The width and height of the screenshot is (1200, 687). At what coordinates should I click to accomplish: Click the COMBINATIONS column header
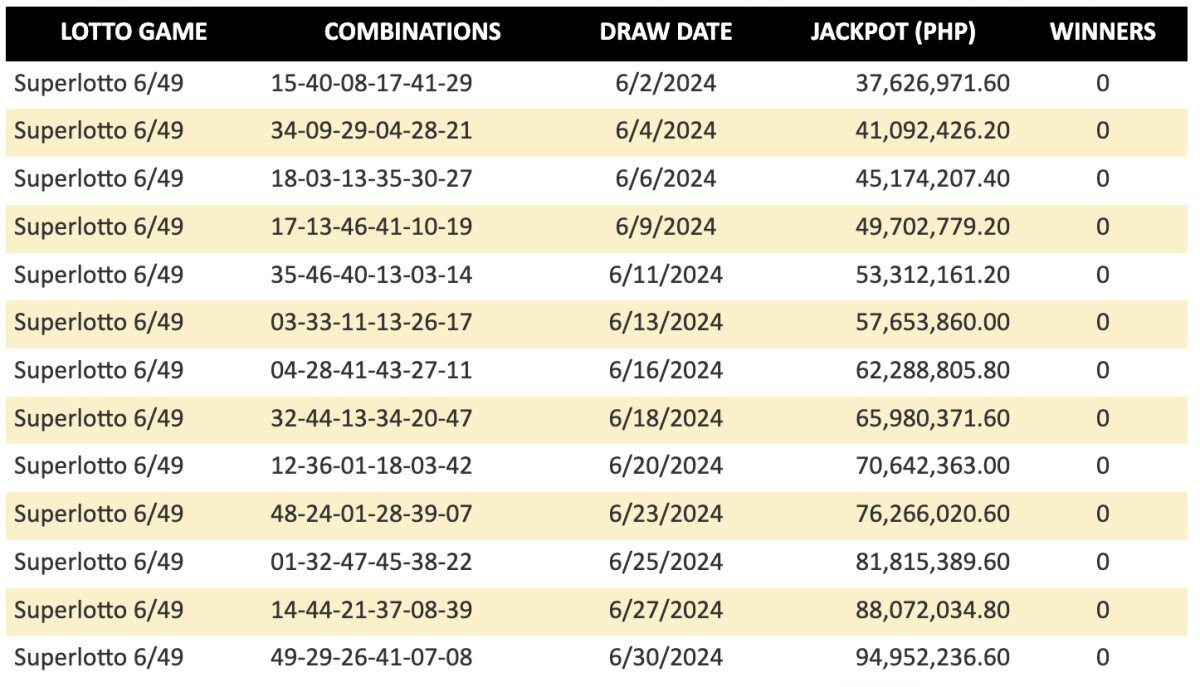(413, 32)
